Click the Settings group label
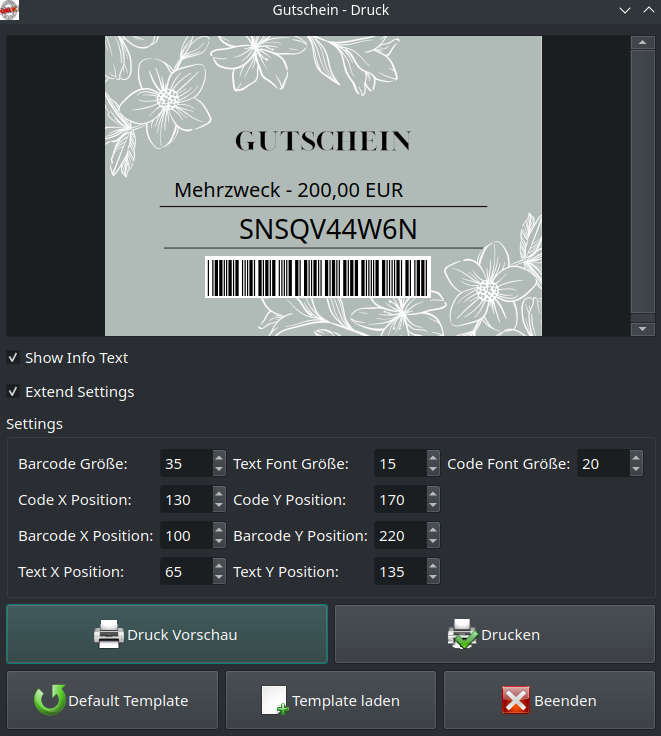The height and width of the screenshot is (736, 661). [x=34, y=424]
